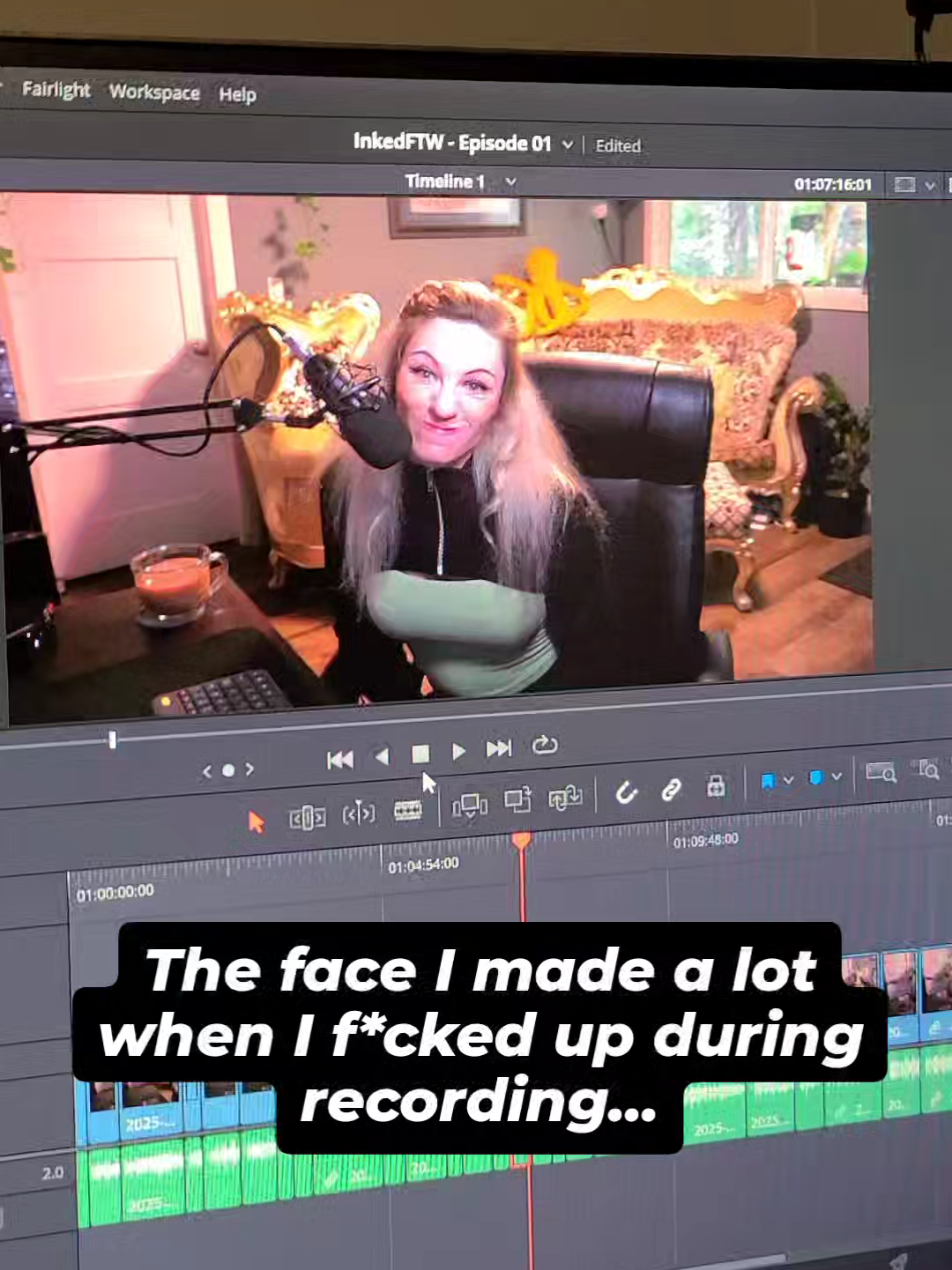Screen dimensions: 952x1270
Task: Open the dropdown arrow next to viewer options
Action: click(x=930, y=186)
